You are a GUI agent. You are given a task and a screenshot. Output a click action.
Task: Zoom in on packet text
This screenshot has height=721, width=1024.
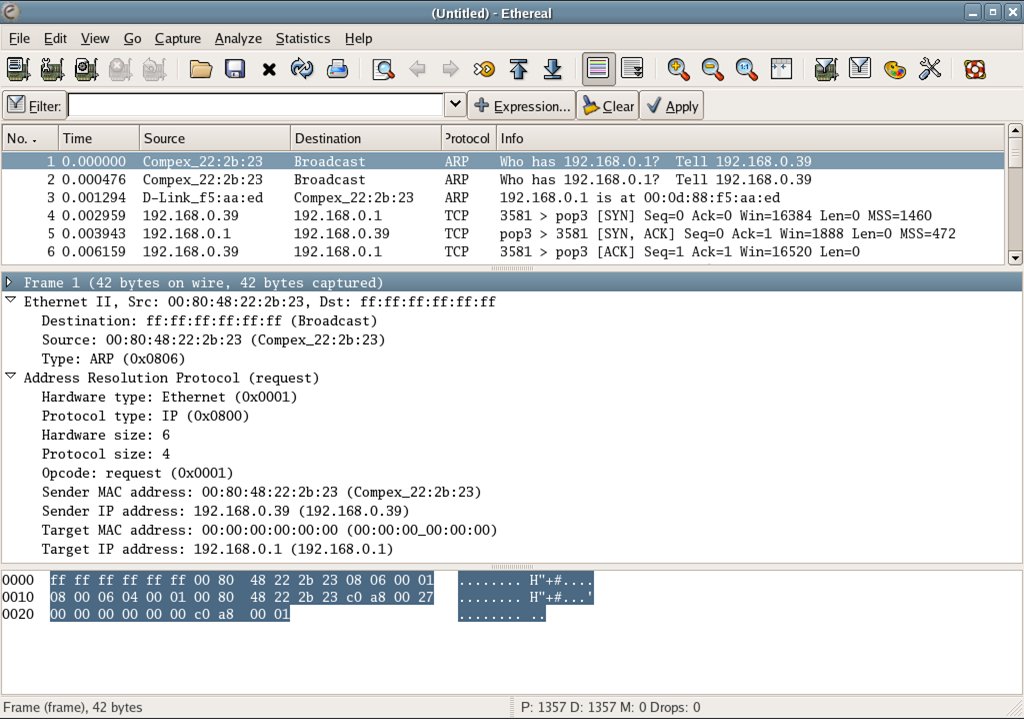click(x=679, y=69)
